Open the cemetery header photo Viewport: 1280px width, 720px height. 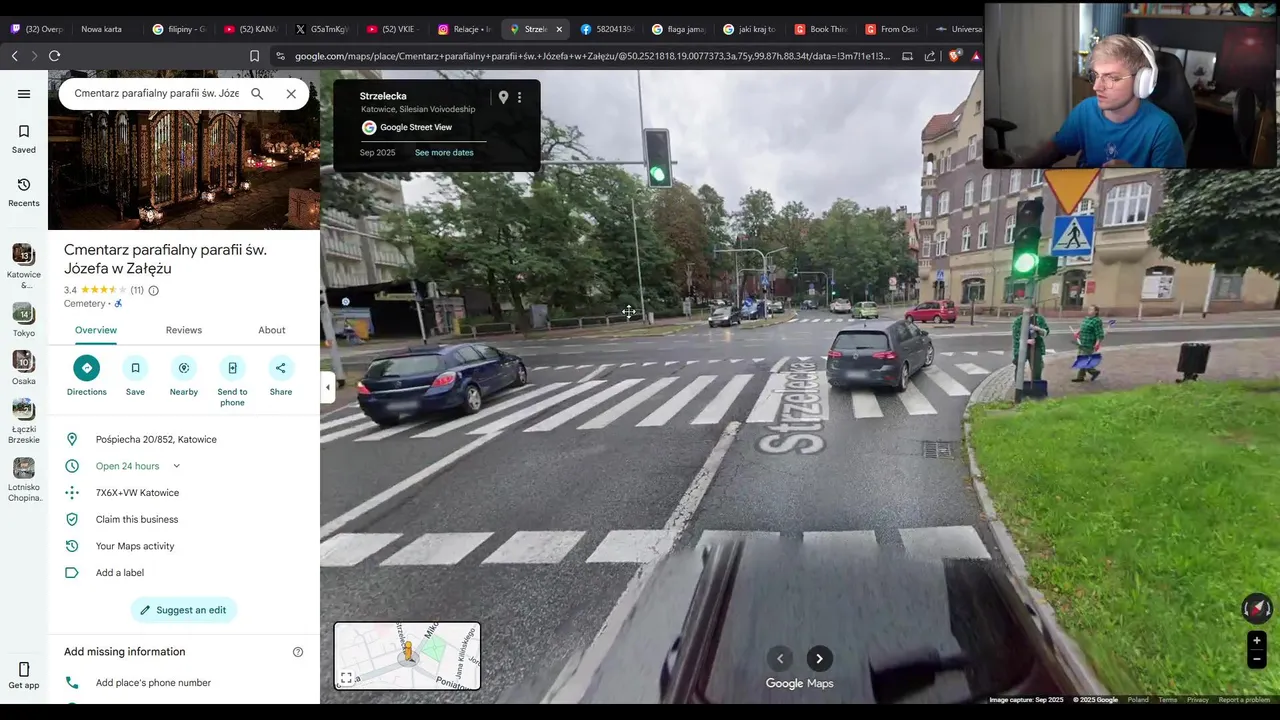184,150
